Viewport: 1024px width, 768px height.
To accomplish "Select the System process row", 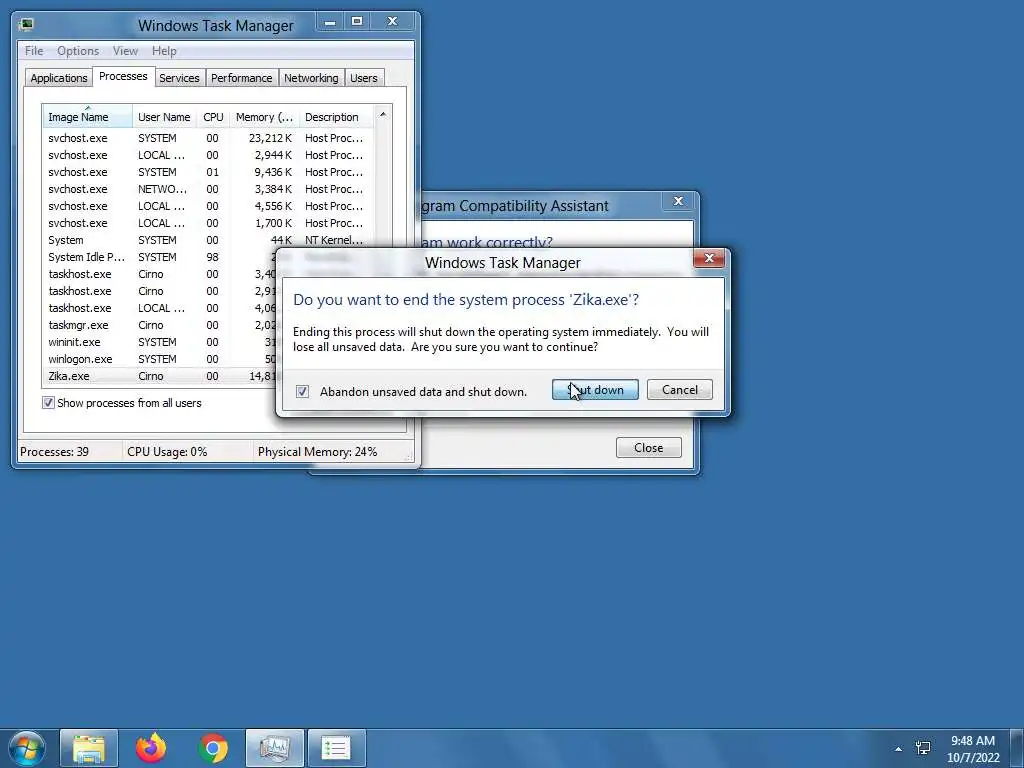I will pyautogui.click(x=208, y=240).
